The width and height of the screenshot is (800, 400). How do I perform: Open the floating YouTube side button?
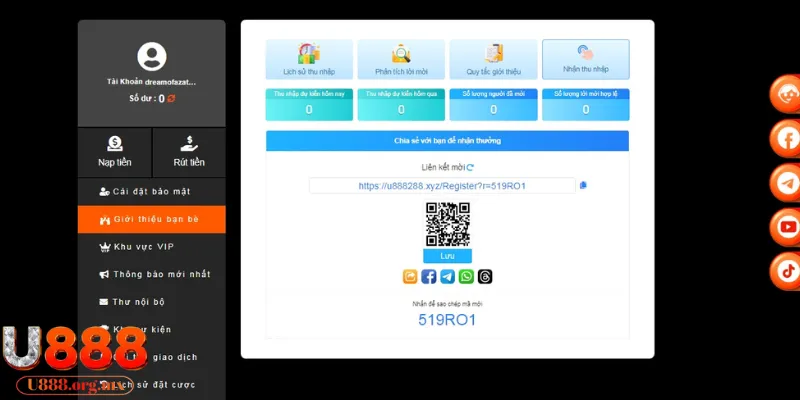click(786, 227)
